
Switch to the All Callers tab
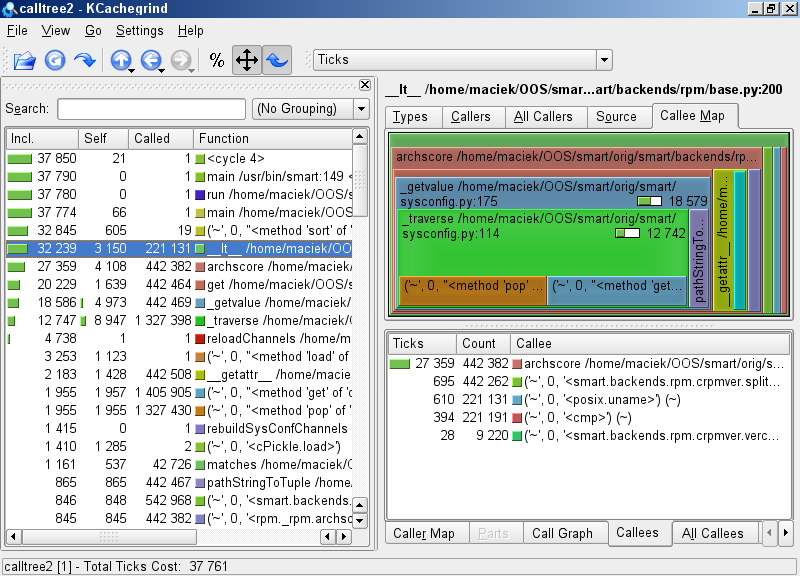tap(543, 117)
